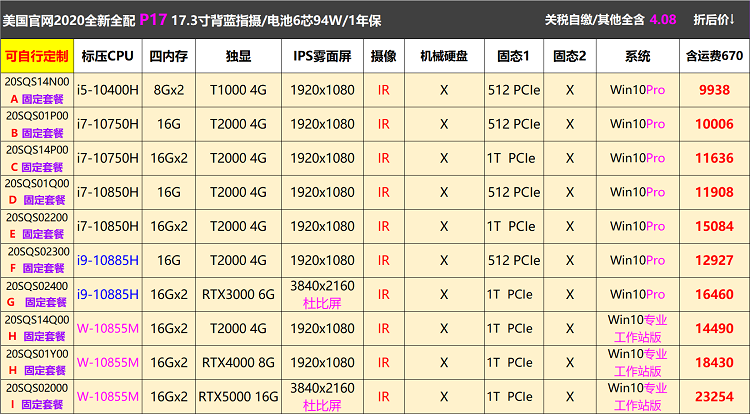This screenshot has height=414, width=750.
Task: Click the 8Gx2 memory cell
Action: point(167,90)
